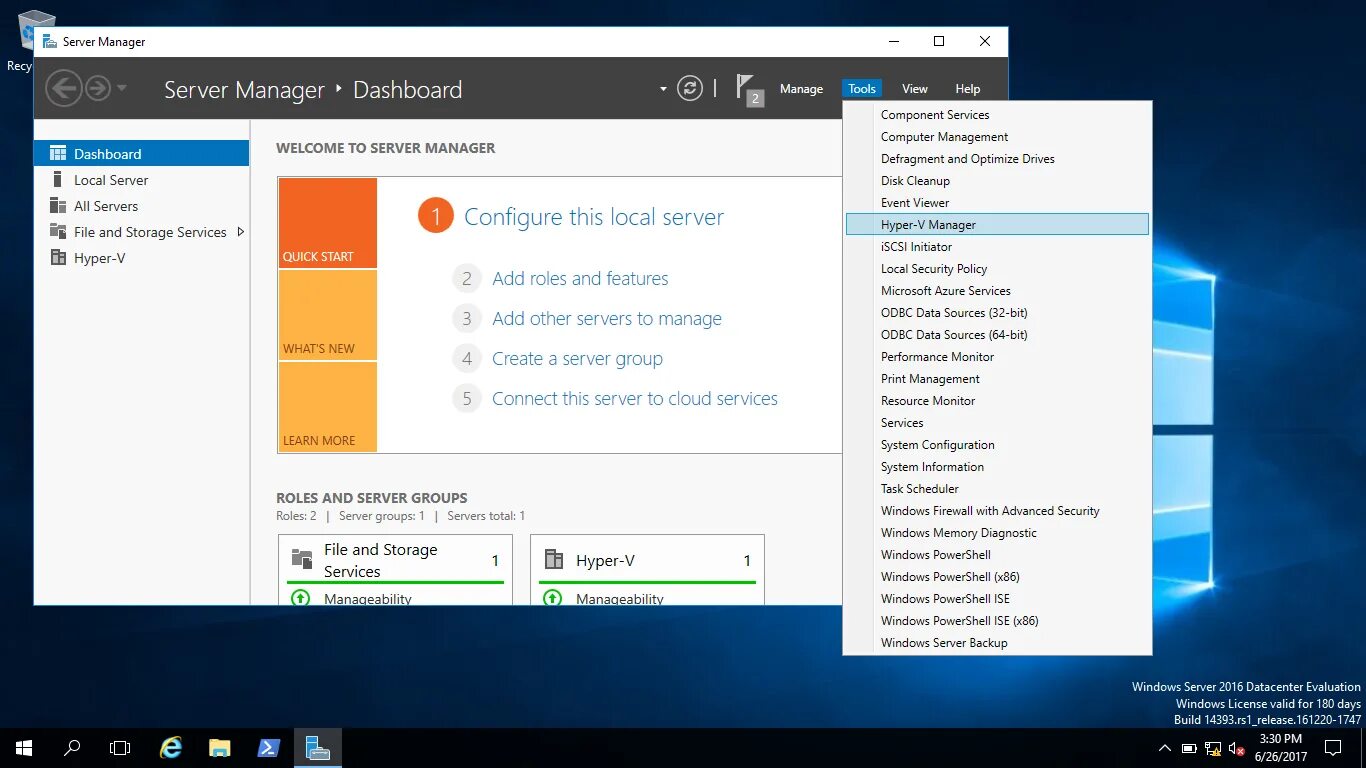Open the File and Storage Services tile header
The width and height of the screenshot is (1366, 768).
coord(395,560)
